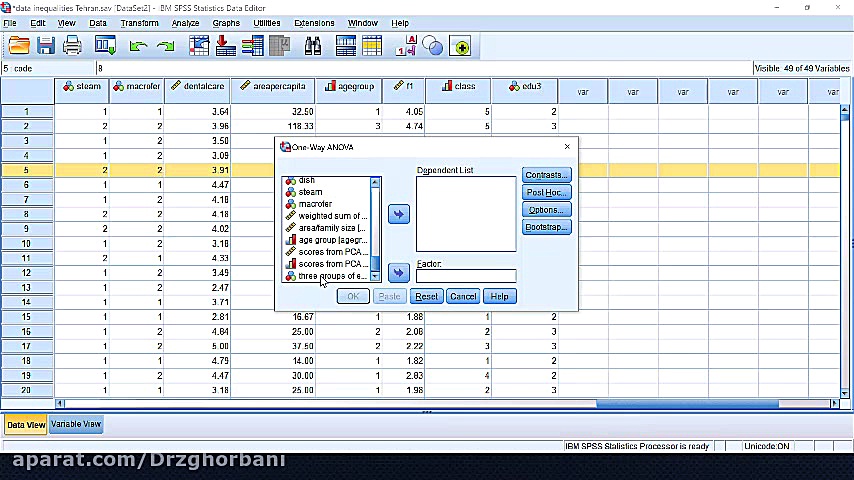Click the Find binoculars icon
The width and height of the screenshot is (854, 480).
[313, 46]
